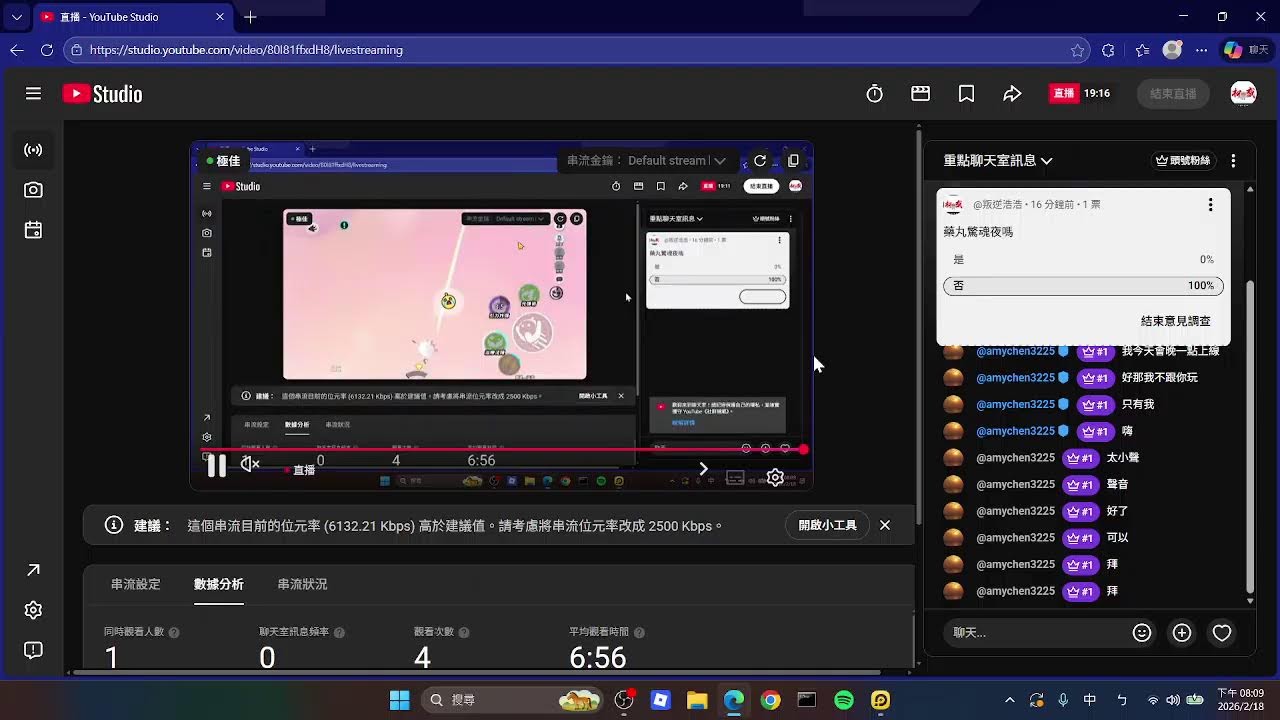Click the bookmark marker icon in the header
1280x720 pixels.
tap(966, 93)
